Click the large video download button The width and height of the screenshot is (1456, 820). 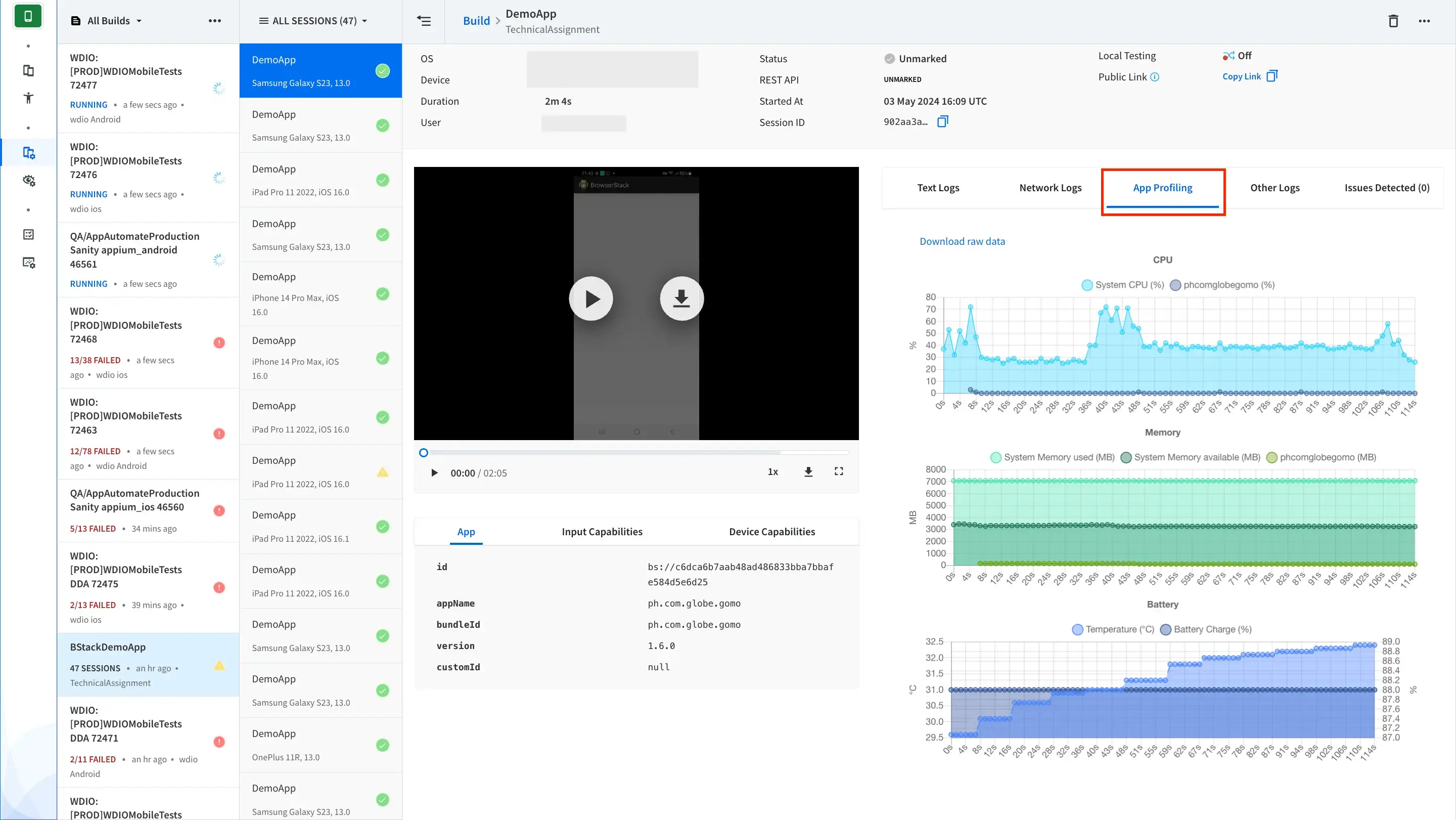coord(681,298)
